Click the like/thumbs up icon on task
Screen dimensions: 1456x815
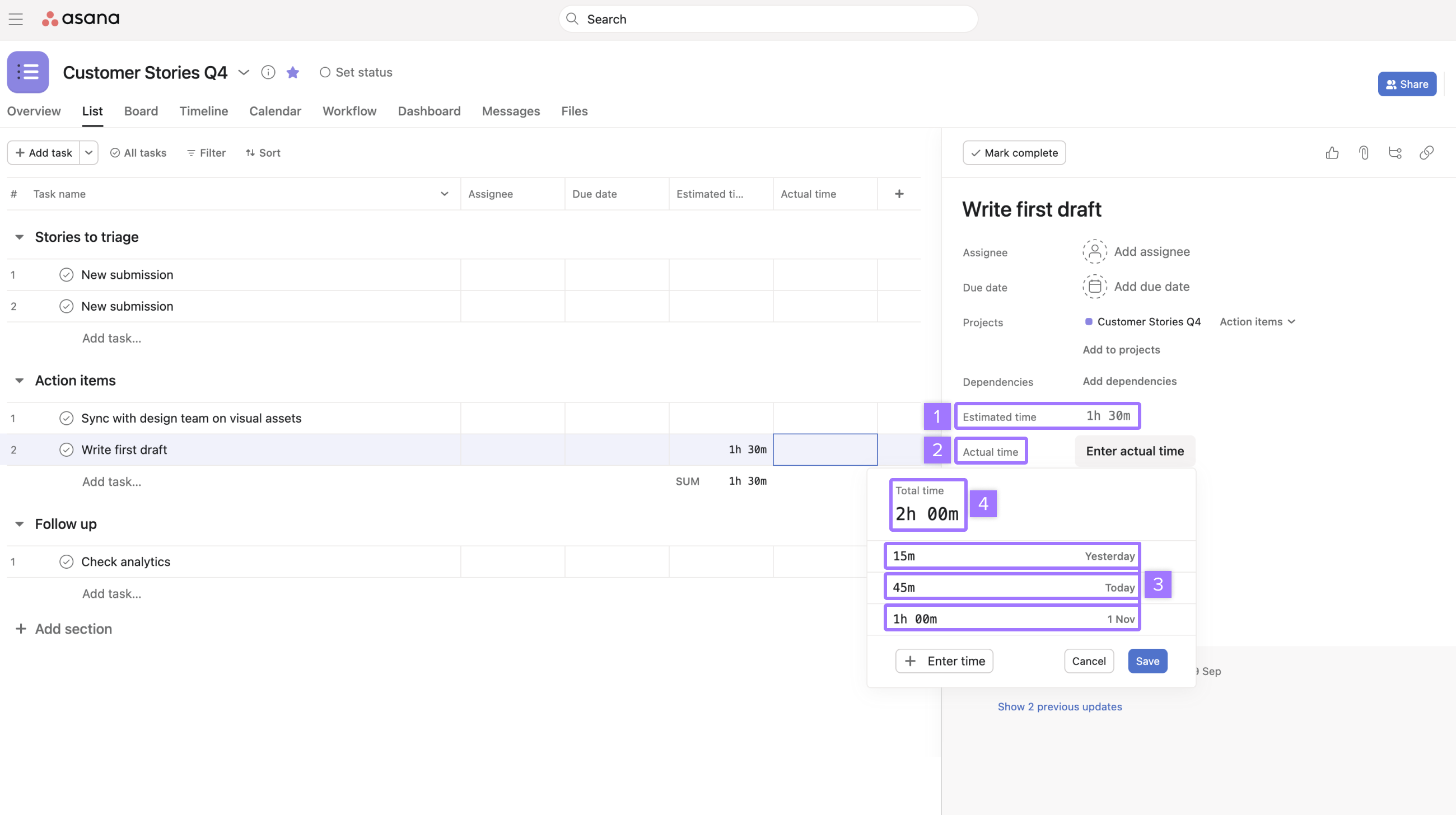(x=1331, y=153)
